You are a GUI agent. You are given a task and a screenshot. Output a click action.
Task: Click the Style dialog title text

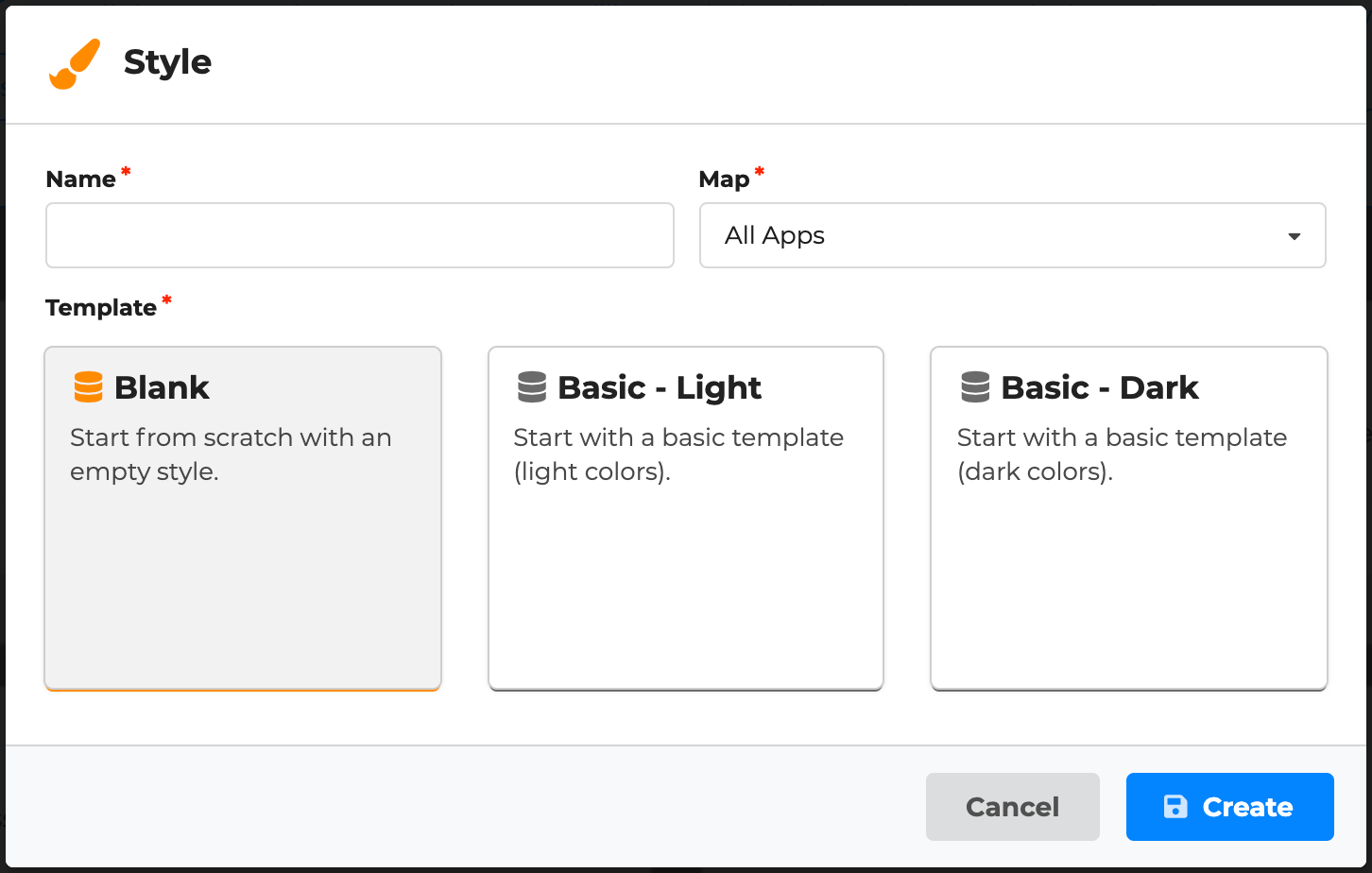(167, 62)
